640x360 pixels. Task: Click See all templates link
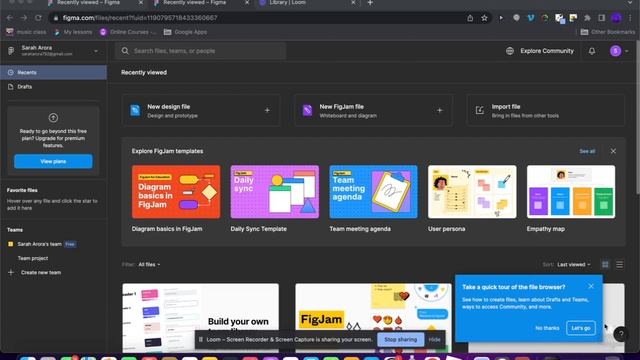(587, 151)
